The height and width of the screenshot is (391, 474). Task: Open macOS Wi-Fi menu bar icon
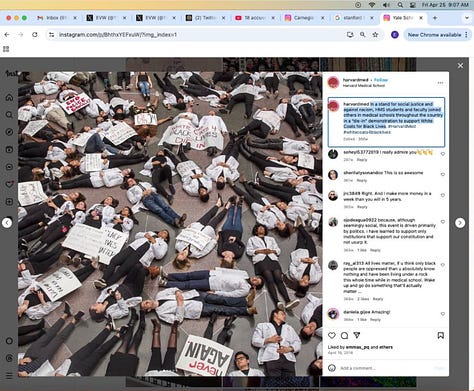click(372, 5)
